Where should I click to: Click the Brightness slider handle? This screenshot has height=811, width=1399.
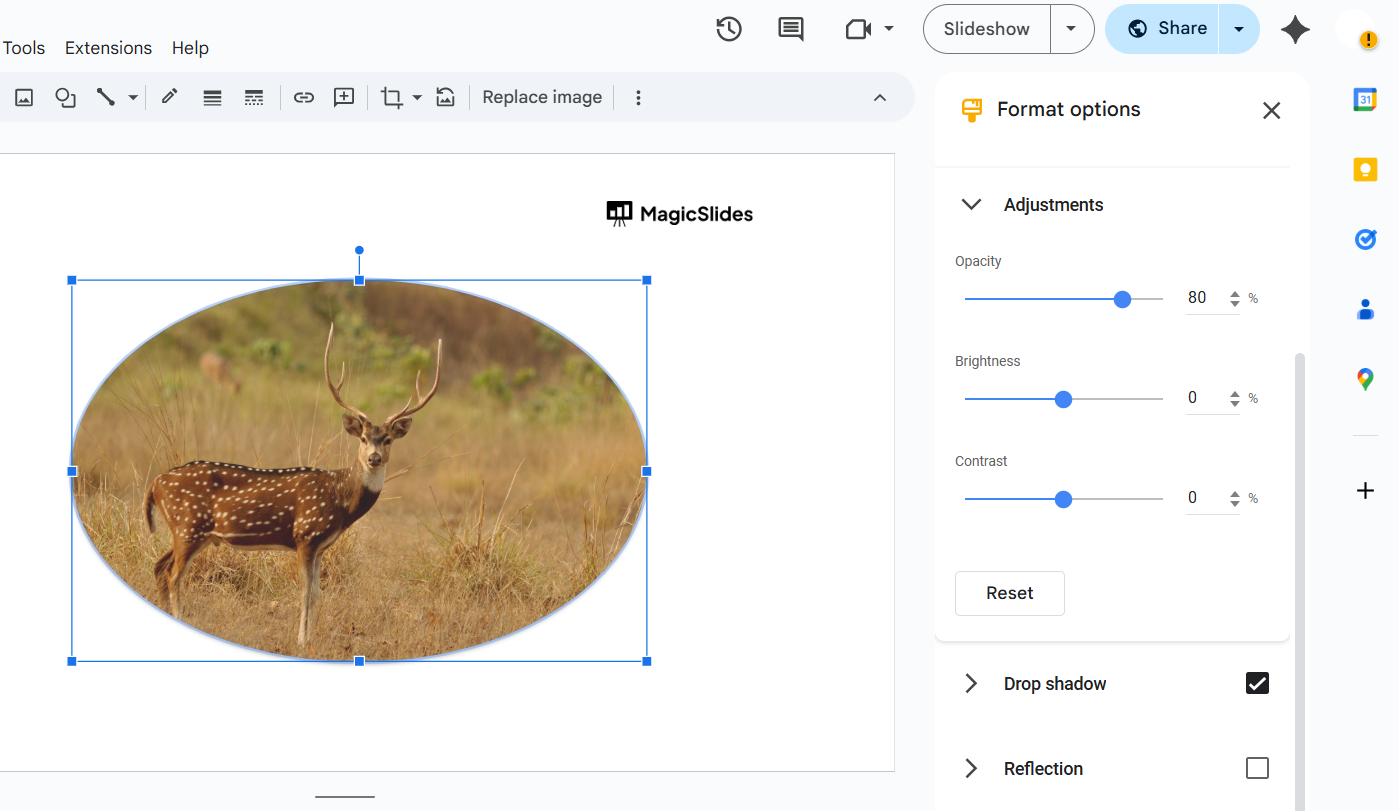(1063, 399)
